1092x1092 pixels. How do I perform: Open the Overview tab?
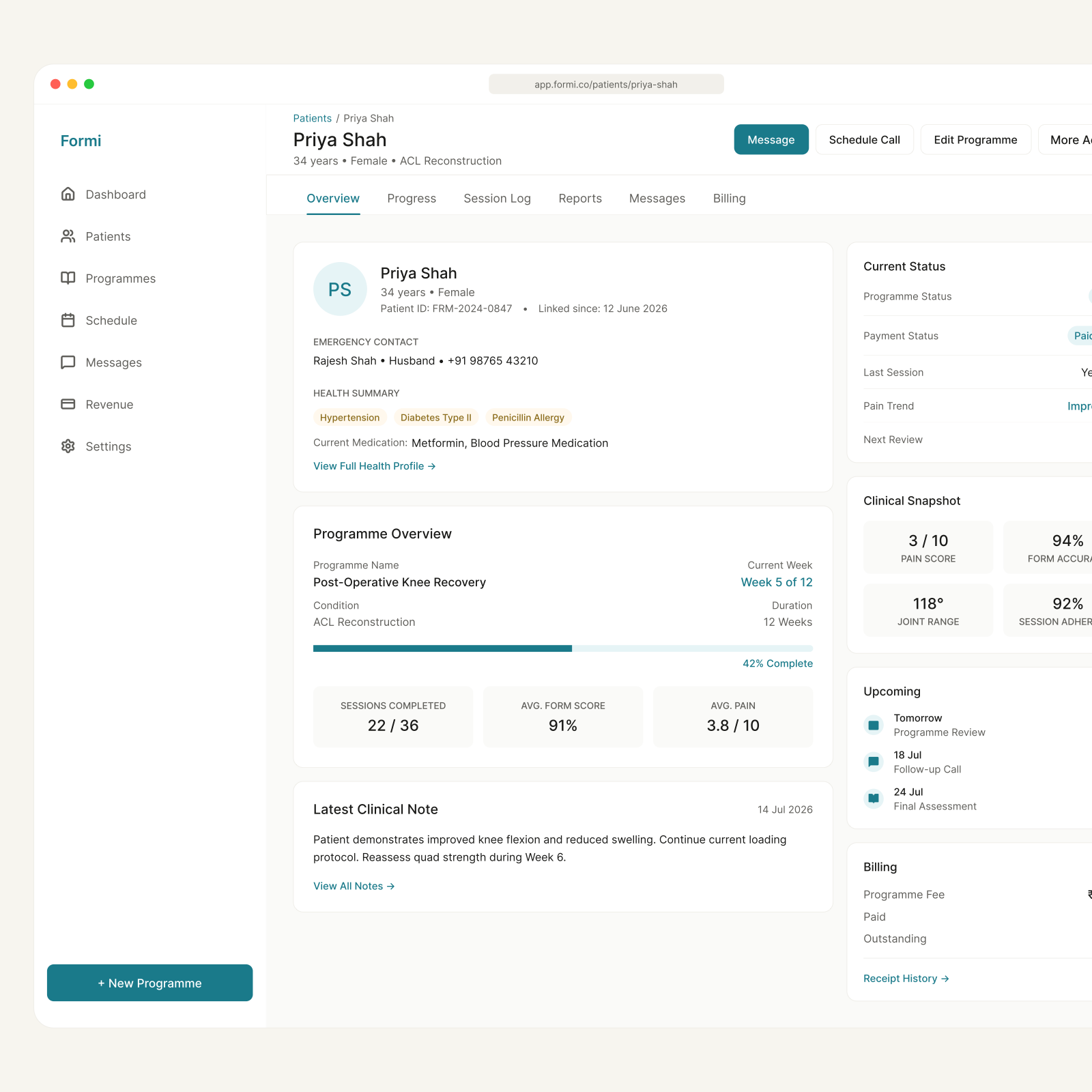[x=333, y=199]
